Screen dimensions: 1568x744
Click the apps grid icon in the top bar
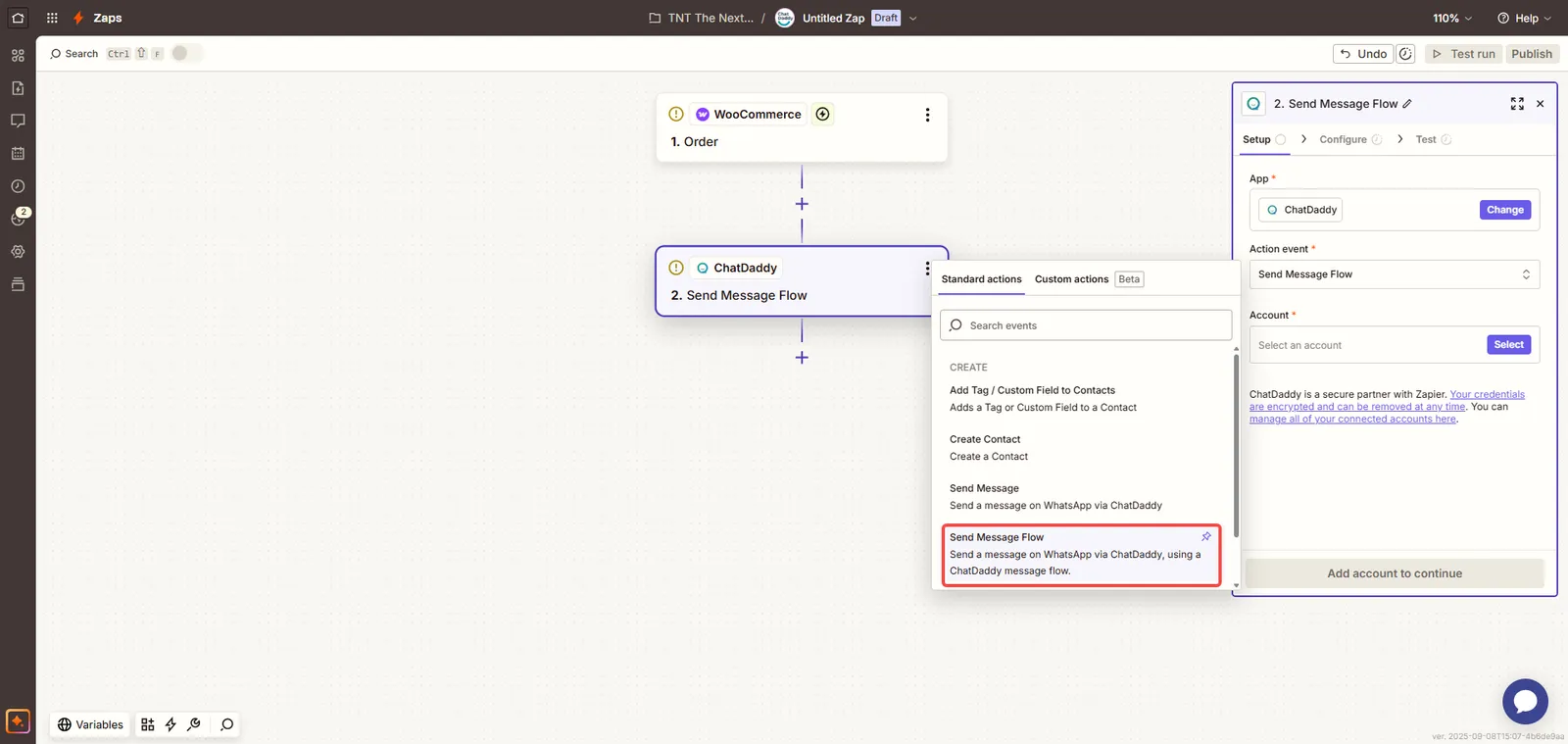[52, 18]
